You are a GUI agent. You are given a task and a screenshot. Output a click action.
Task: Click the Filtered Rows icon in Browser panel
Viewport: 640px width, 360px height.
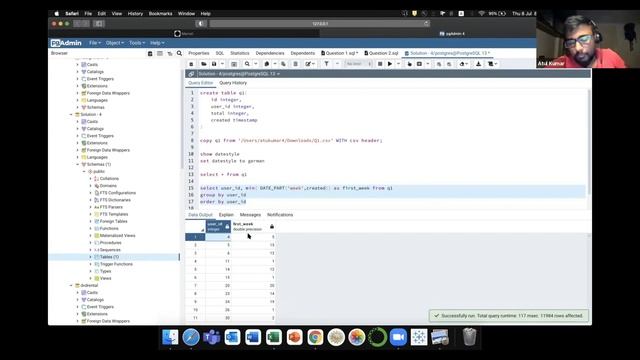point(170,53)
